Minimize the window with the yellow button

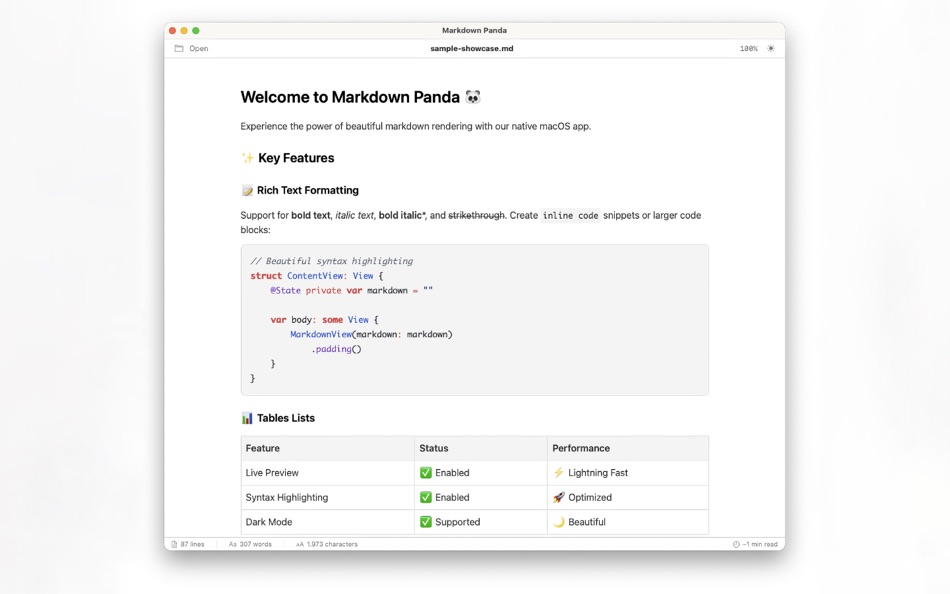pyautogui.click(x=184, y=30)
